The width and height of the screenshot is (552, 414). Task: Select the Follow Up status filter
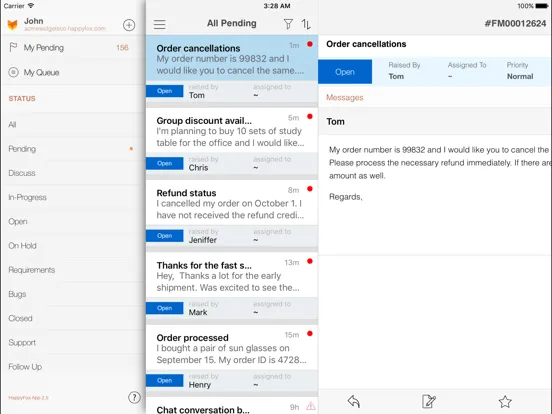point(73,367)
